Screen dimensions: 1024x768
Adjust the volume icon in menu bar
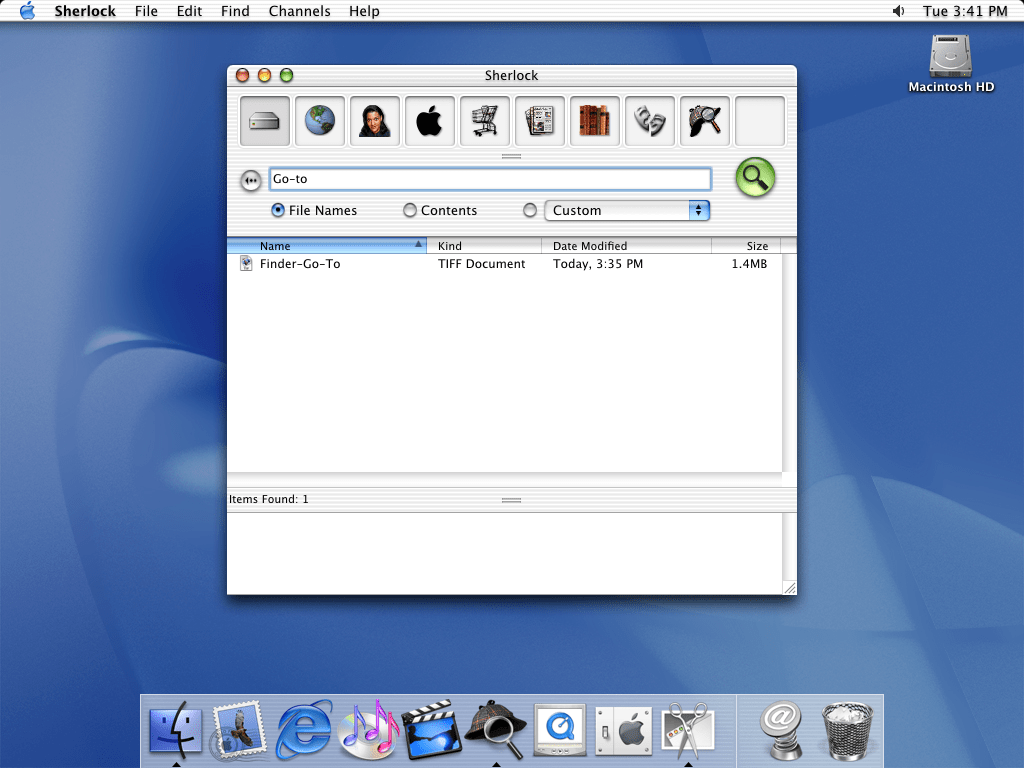tap(898, 11)
